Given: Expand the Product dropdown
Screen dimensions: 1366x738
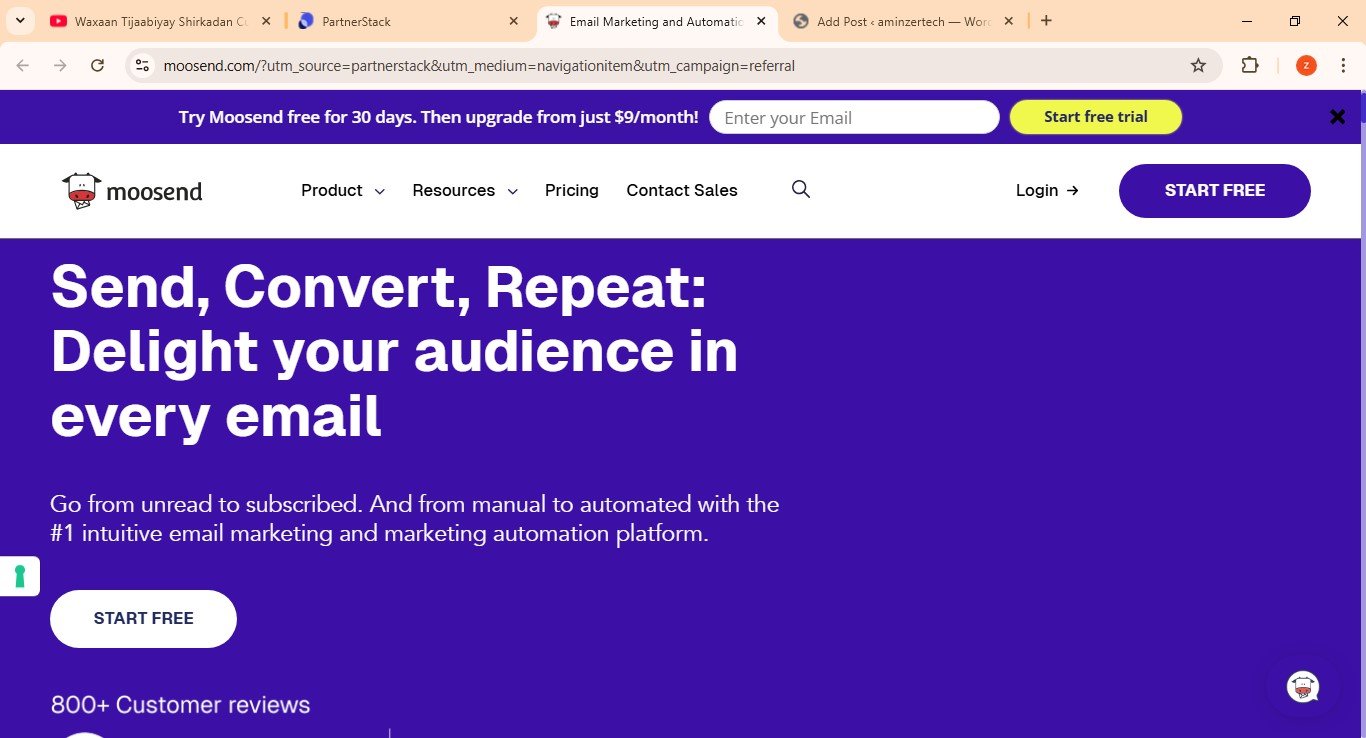Looking at the screenshot, I should click(x=342, y=190).
